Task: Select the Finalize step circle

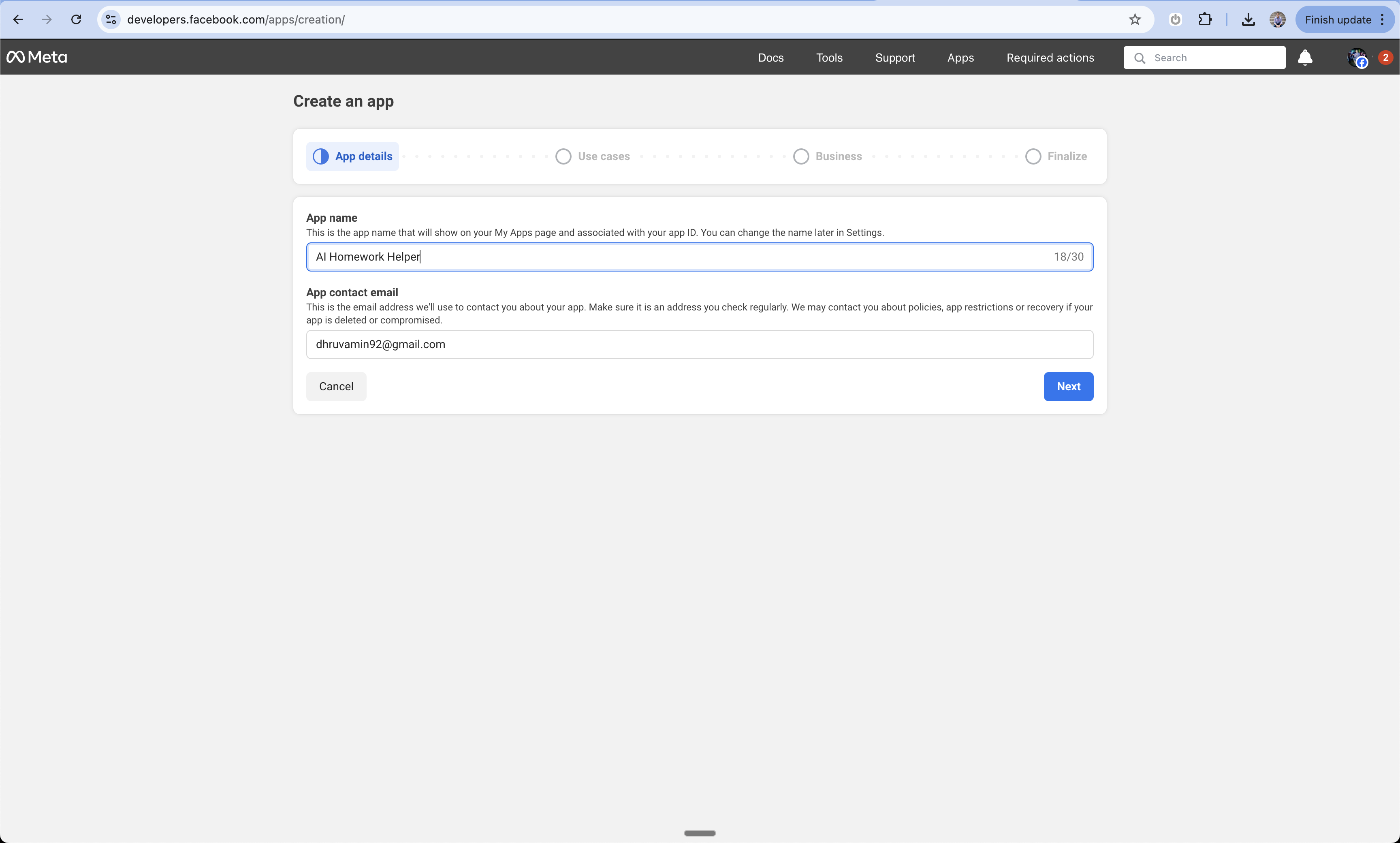Action: (x=1033, y=156)
